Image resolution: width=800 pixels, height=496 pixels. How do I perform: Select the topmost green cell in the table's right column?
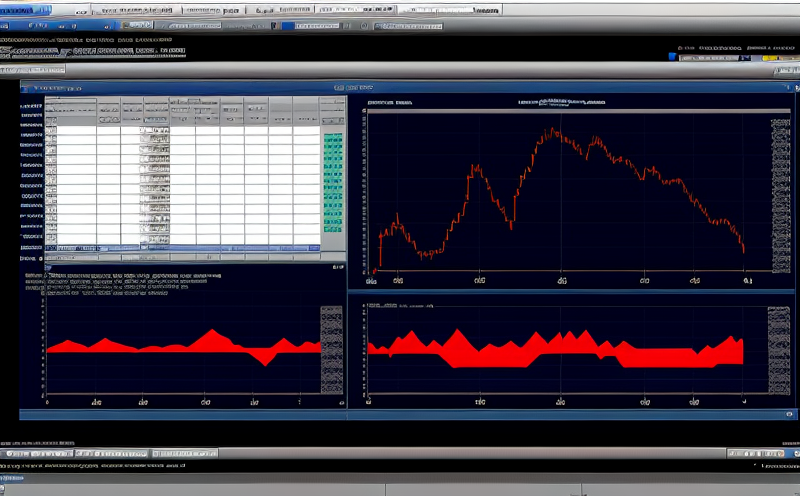pos(333,136)
